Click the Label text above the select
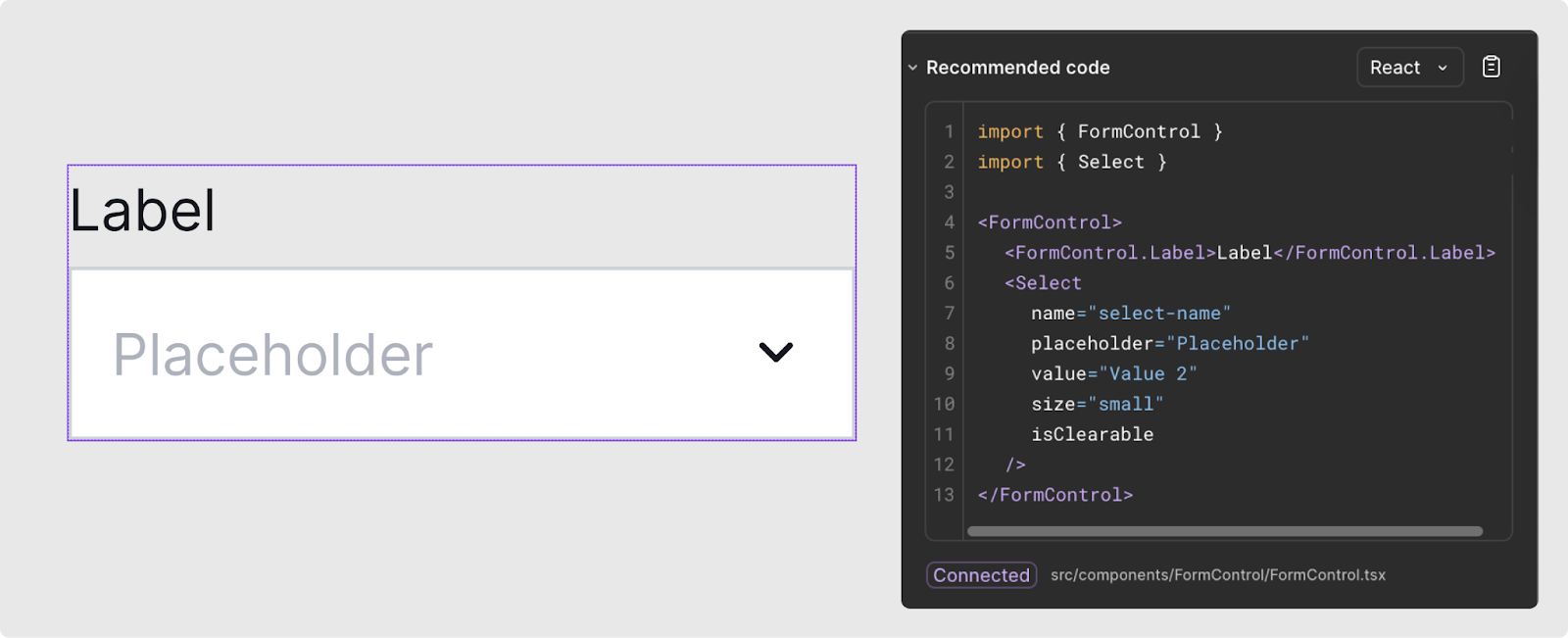This screenshot has width=1568, height=638. [143, 210]
